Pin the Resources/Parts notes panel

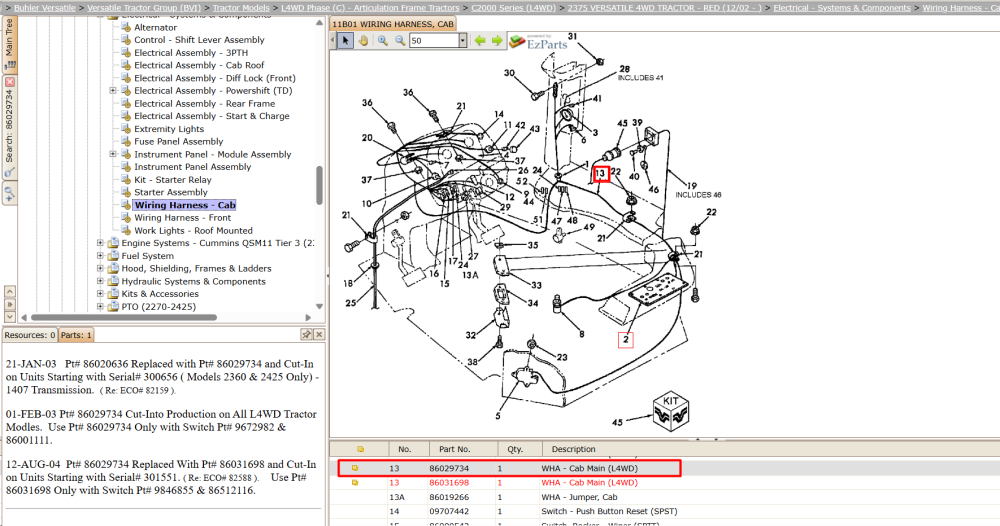306,335
